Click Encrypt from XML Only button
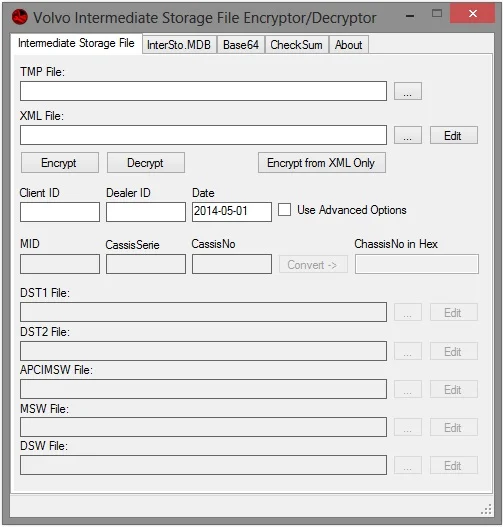Screen dimensions: 503x527 click(x=322, y=163)
